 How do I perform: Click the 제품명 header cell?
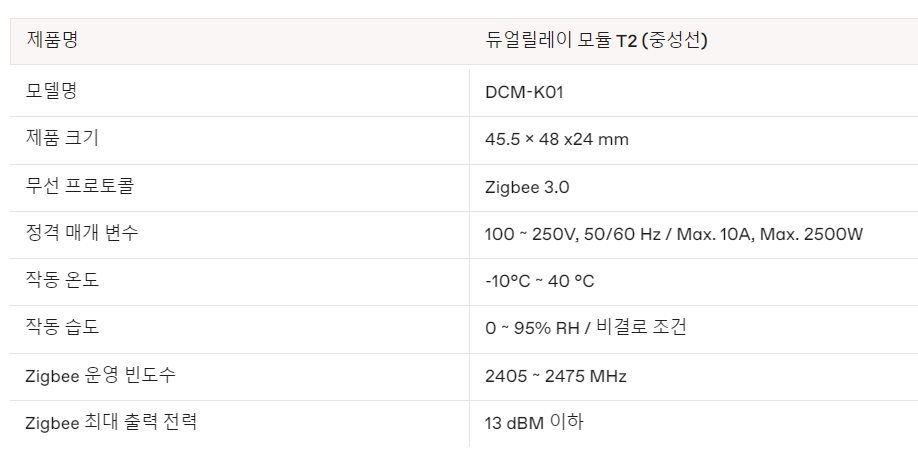[x=52, y=41]
